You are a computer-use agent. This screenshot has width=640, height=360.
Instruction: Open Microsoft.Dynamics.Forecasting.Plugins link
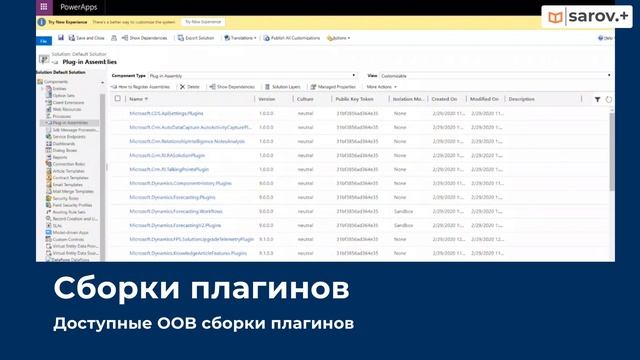click(x=172, y=197)
